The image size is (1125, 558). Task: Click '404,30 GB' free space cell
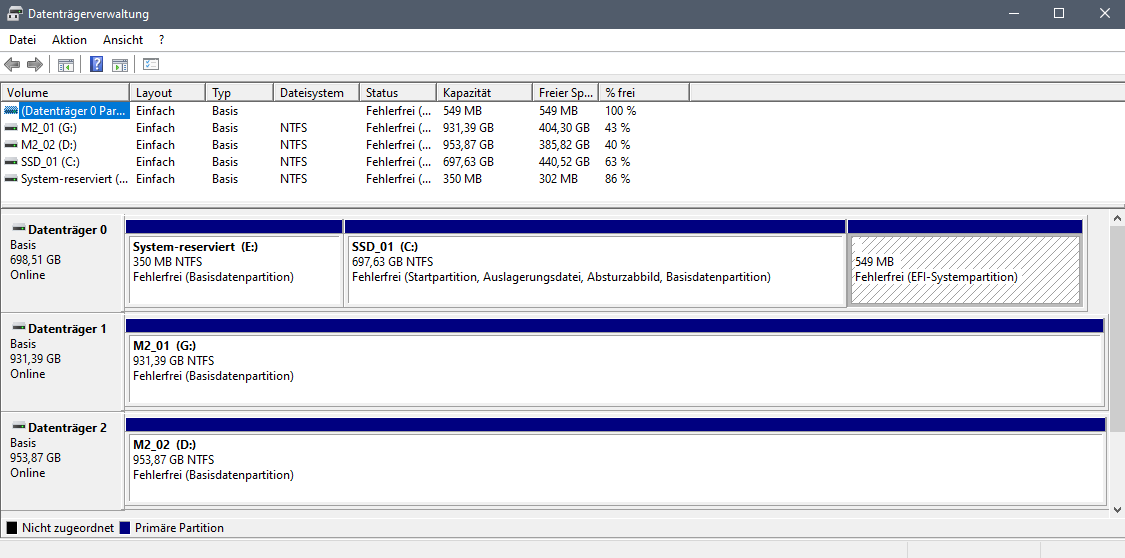click(564, 128)
